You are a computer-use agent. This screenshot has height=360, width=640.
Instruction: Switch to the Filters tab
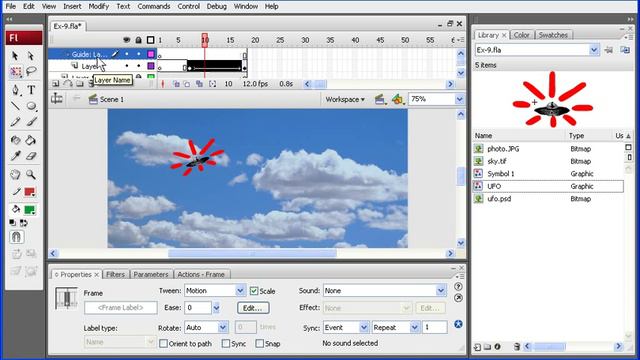(x=116, y=274)
